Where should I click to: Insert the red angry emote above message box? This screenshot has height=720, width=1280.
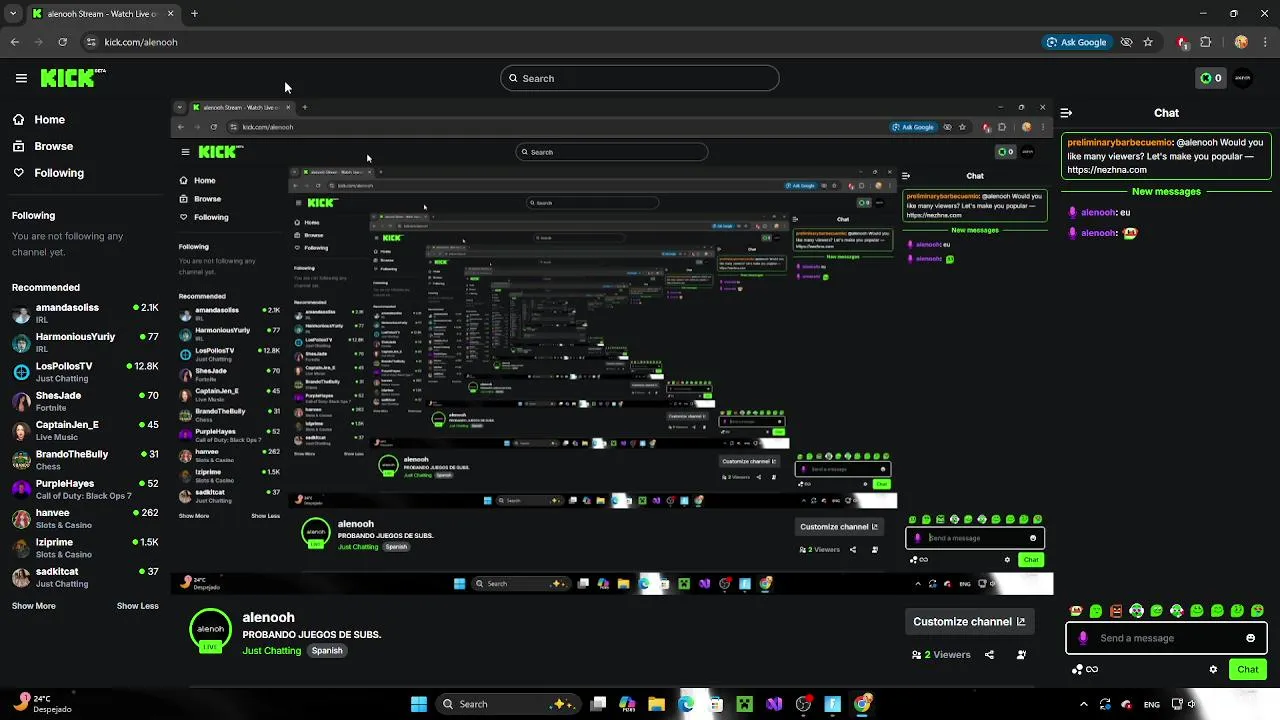(x=1116, y=611)
